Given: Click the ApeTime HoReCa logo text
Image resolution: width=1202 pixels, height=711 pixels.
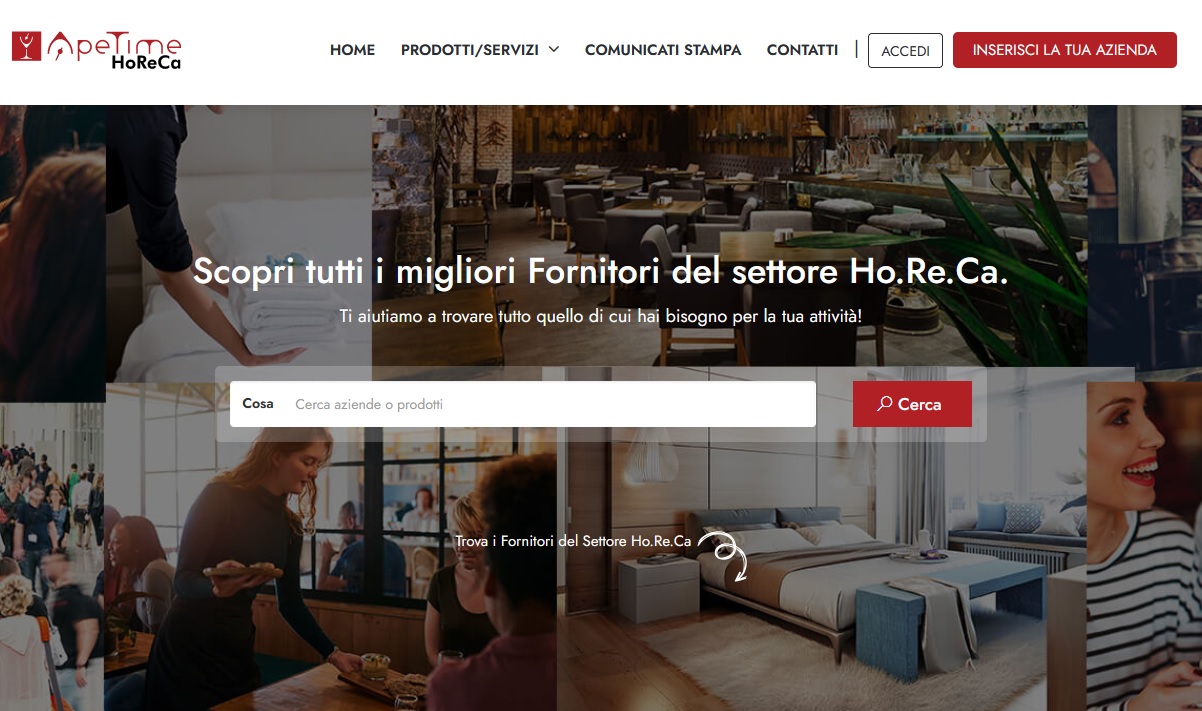Looking at the screenshot, I should click(x=114, y=51).
